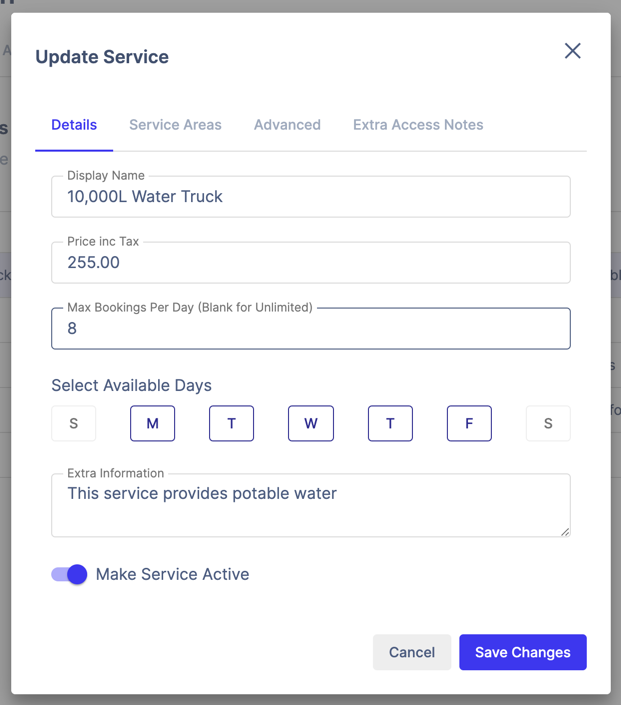621x705 pixels.
Task: Open the Service Areas tab
Action: coord(175,125)
